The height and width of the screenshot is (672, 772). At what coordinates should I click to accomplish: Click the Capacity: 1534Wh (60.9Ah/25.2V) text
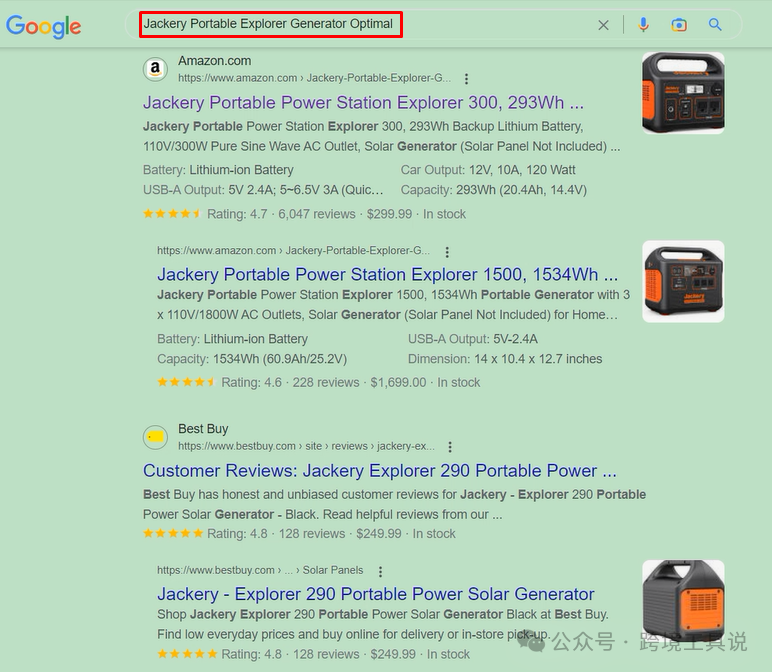coord(252,359)
